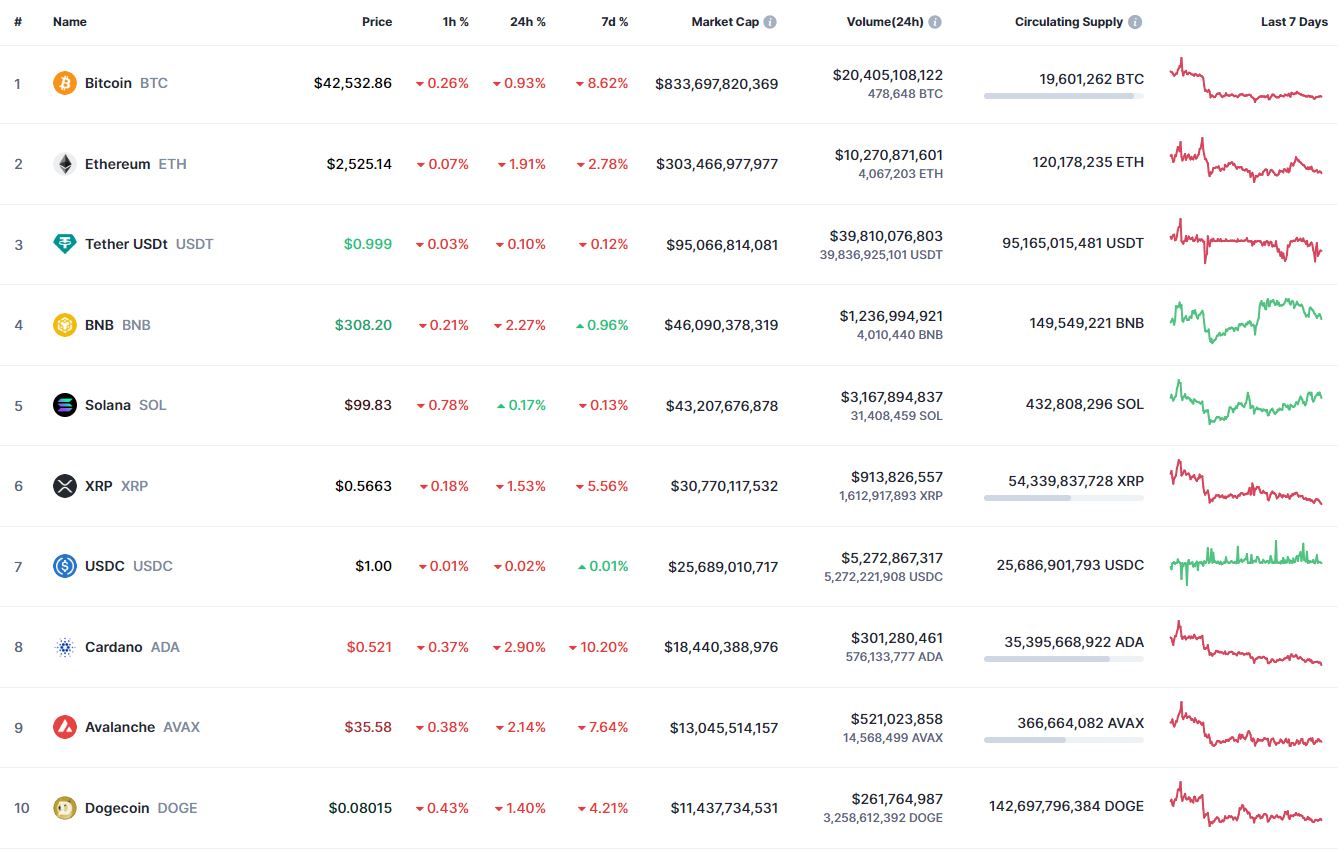Click the BNB yellow logo icon
The width and height of the screenshot is (1344, 852).
pos(65,325)
